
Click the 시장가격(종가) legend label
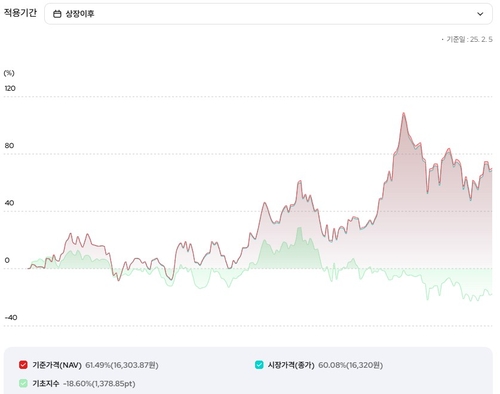(291, 365)
